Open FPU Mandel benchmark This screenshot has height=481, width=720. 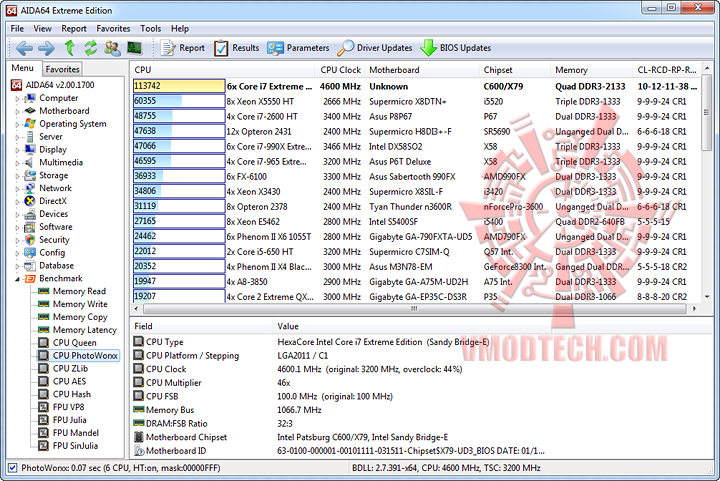point(69,432)
